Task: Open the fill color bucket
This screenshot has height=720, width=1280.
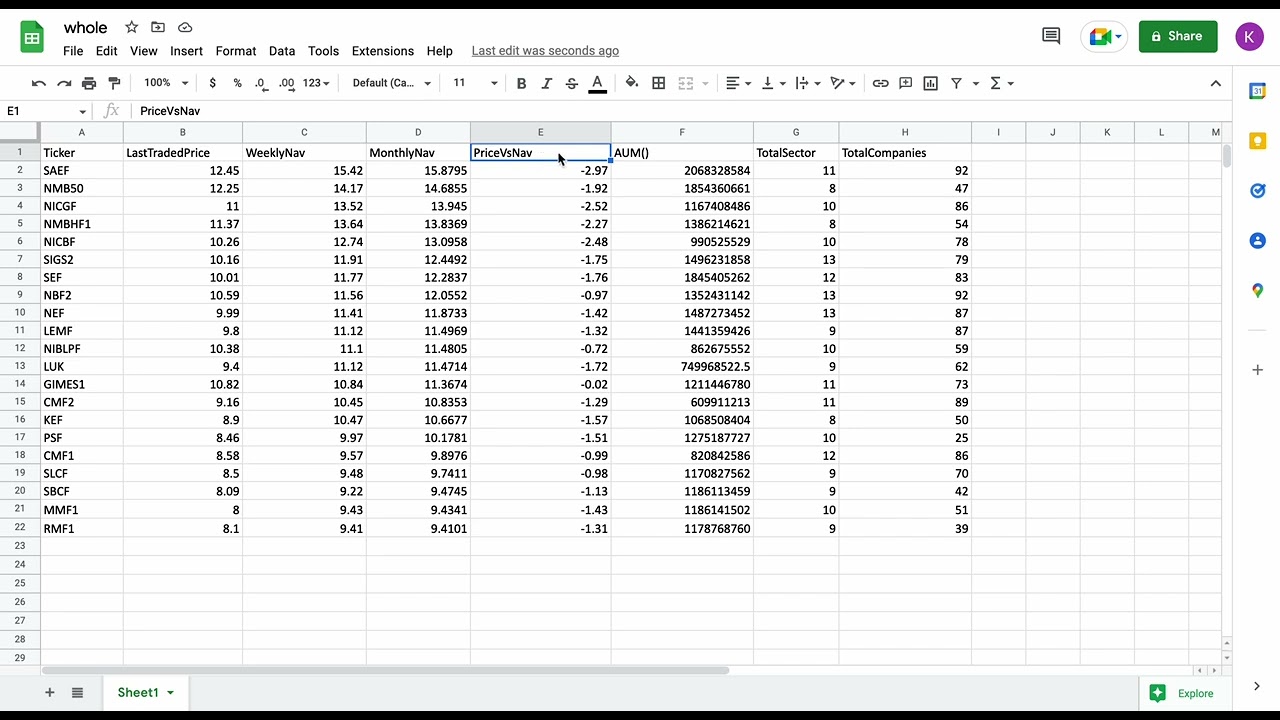Action: point(632,83)
